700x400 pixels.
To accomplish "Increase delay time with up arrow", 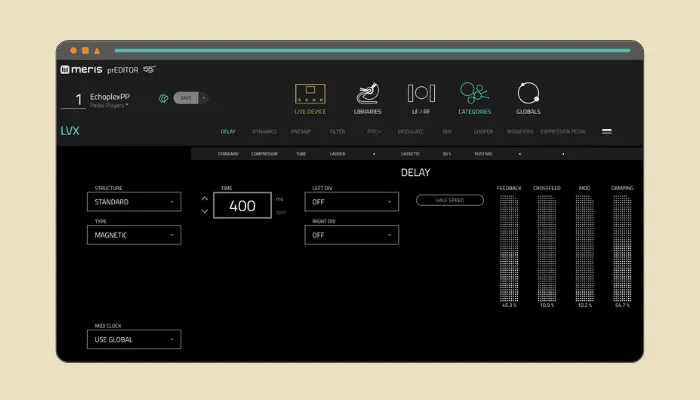I will 204,199.
